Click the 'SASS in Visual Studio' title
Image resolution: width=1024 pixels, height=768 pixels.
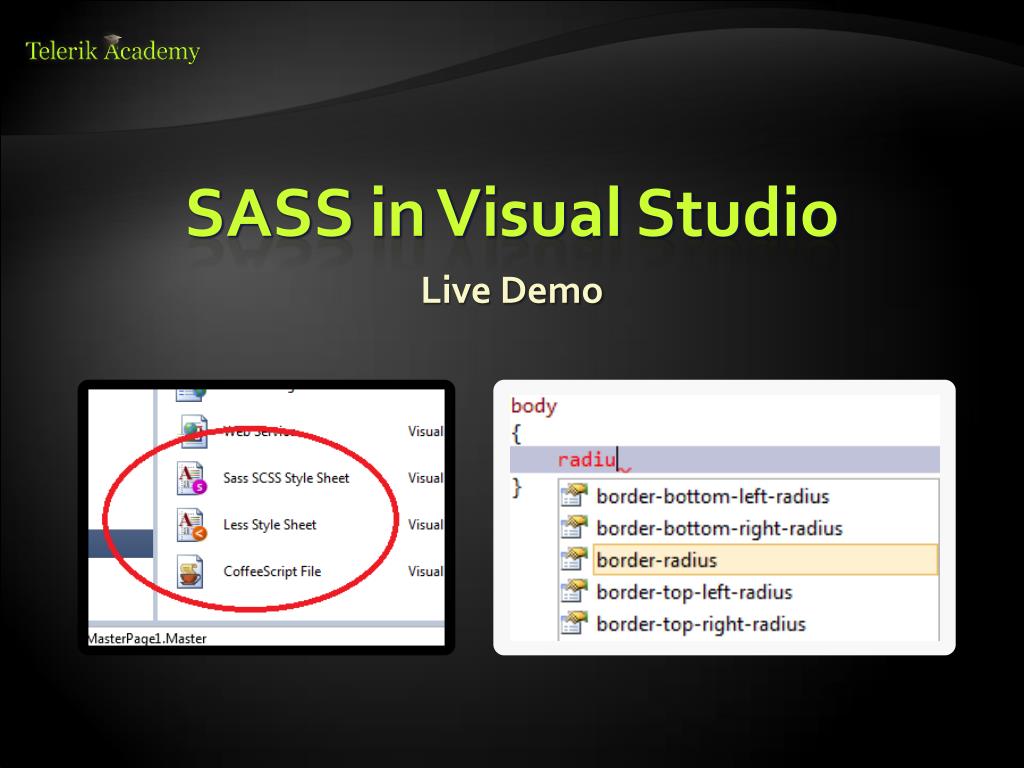(x=512, y=212)
